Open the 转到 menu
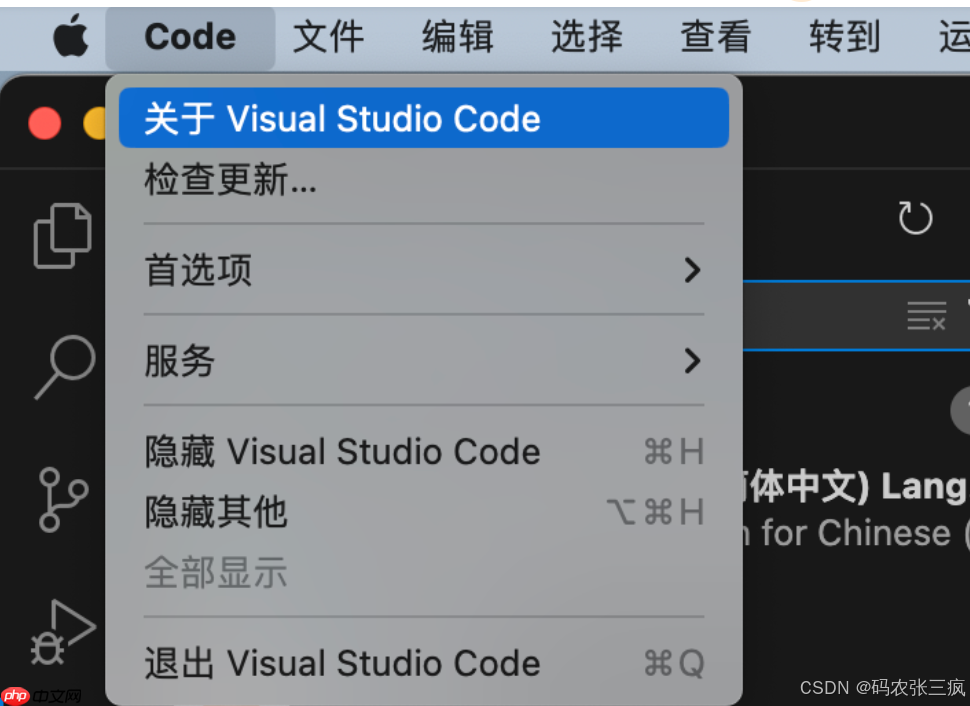Screen dimensions: 970x706 pyautogui.click(x=843, y=37)
